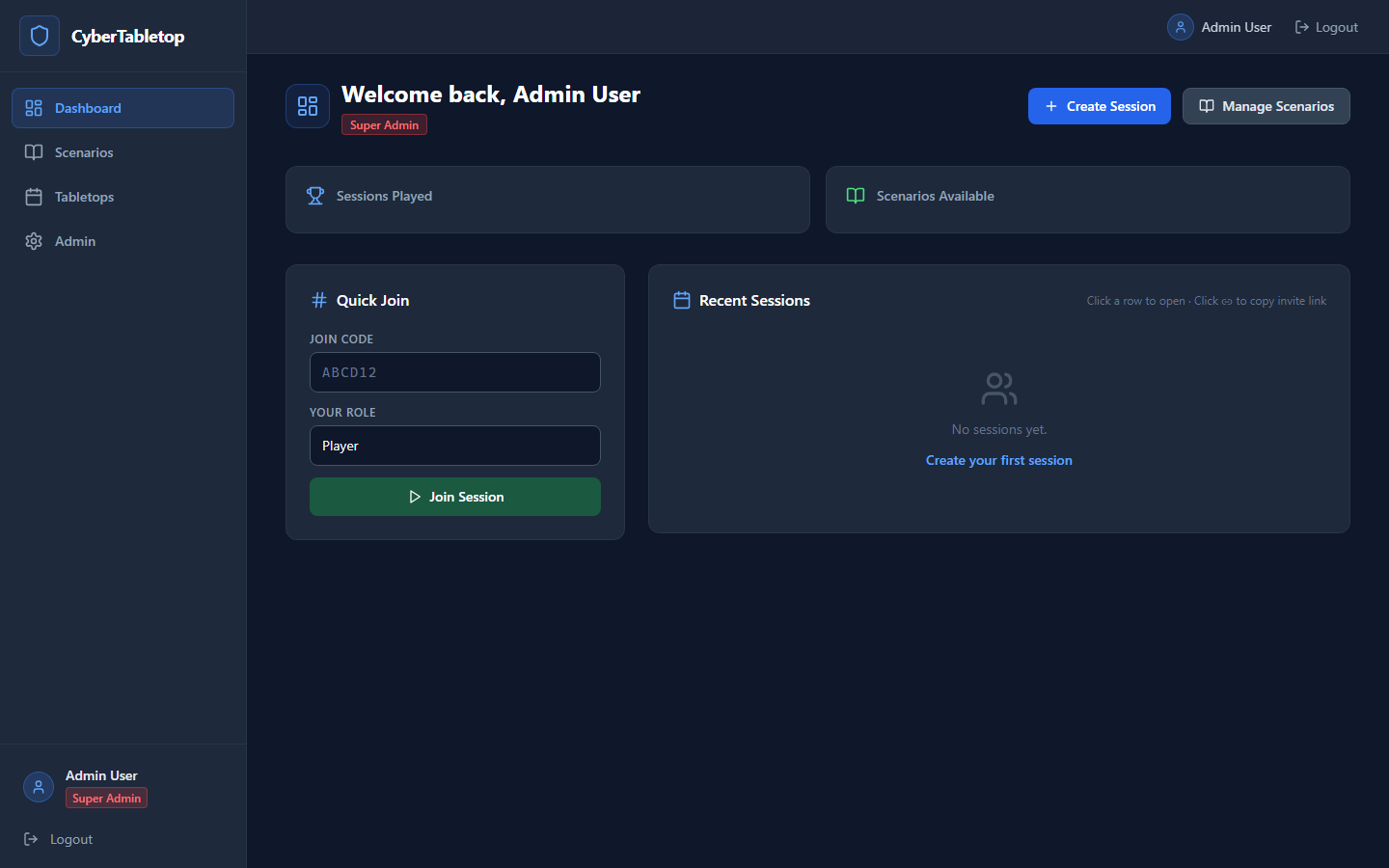Click the top bar logout arrow icon
This screenshot has width=1389, height=868.
[1302, 27]
